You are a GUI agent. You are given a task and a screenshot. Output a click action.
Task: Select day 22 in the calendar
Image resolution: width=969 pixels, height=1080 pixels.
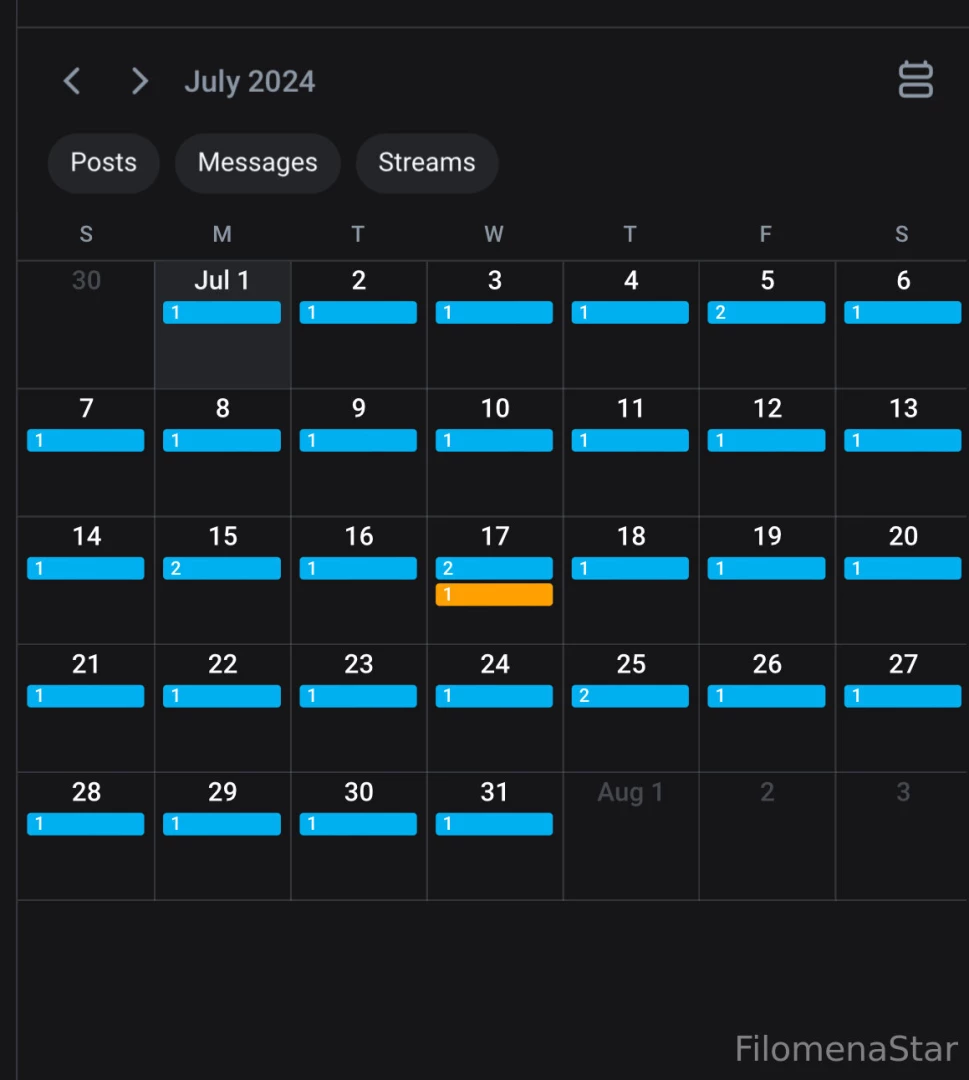pos(222,730)
